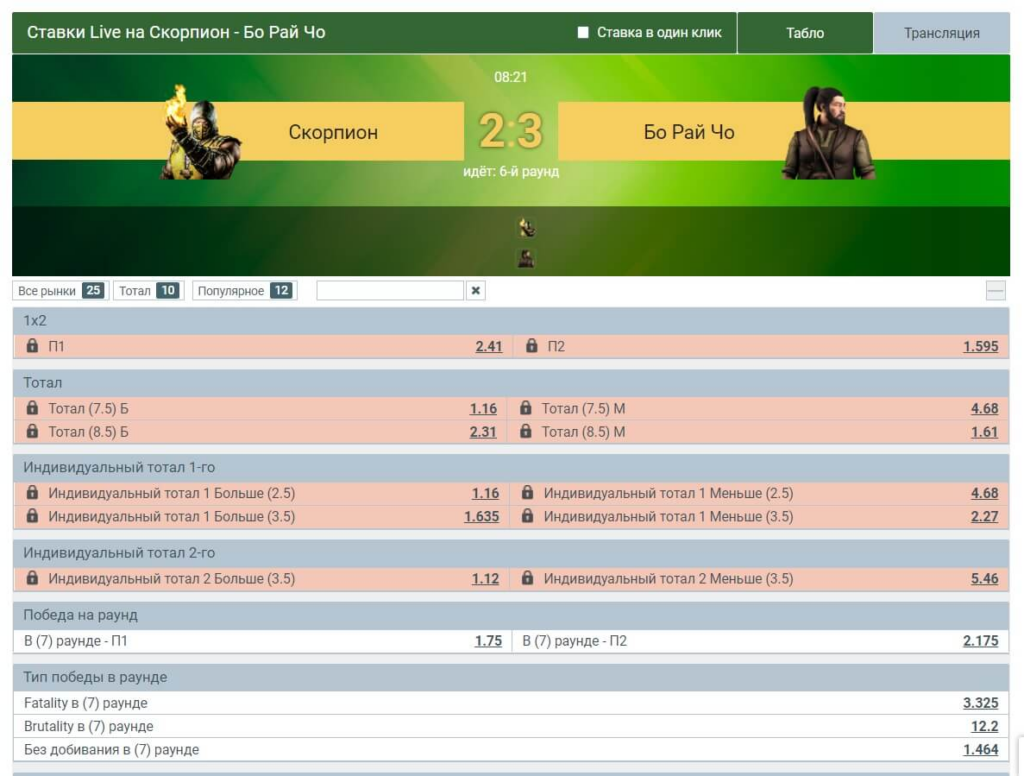Enable the one-click bet checkbox
The width and height of the screenshot is (1024, 776).
583,33
